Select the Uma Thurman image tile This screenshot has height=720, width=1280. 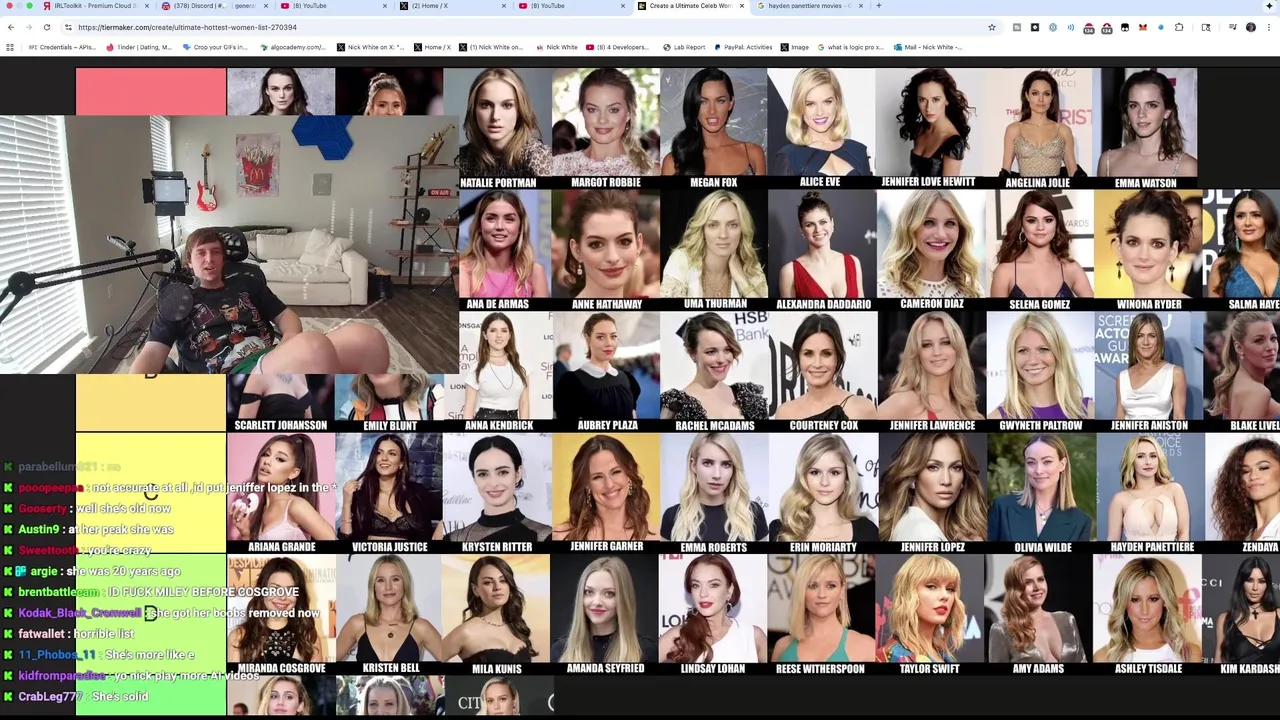coord(713,251)
